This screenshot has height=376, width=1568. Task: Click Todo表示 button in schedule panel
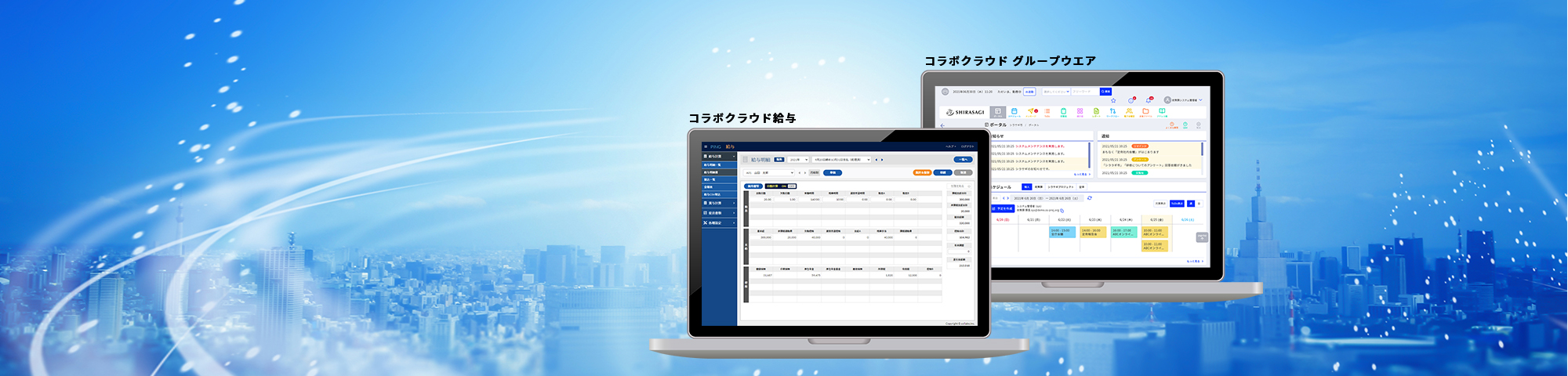tap(1177, 204)
